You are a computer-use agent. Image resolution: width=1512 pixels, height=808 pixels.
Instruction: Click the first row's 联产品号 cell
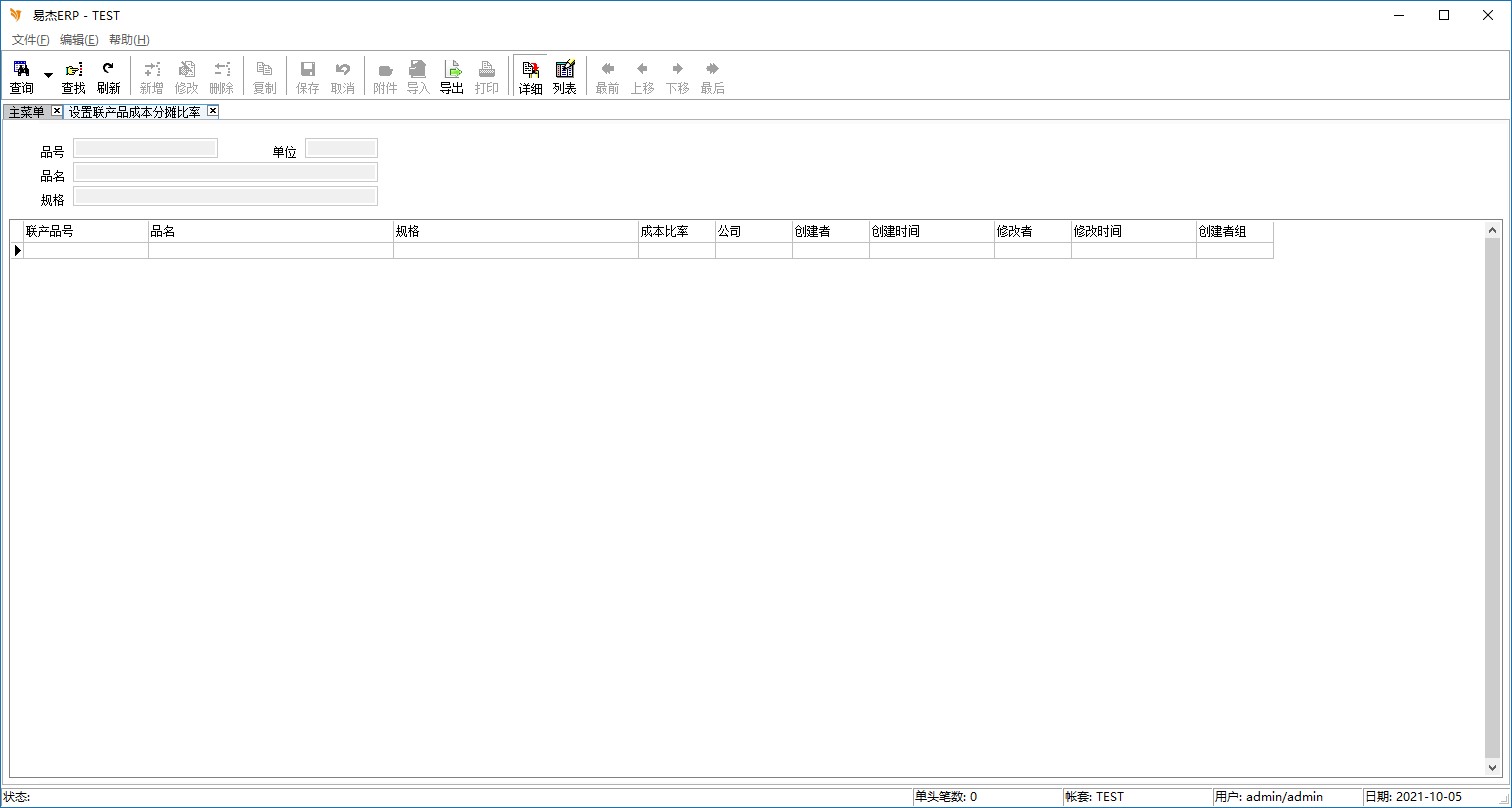(85, 251)
